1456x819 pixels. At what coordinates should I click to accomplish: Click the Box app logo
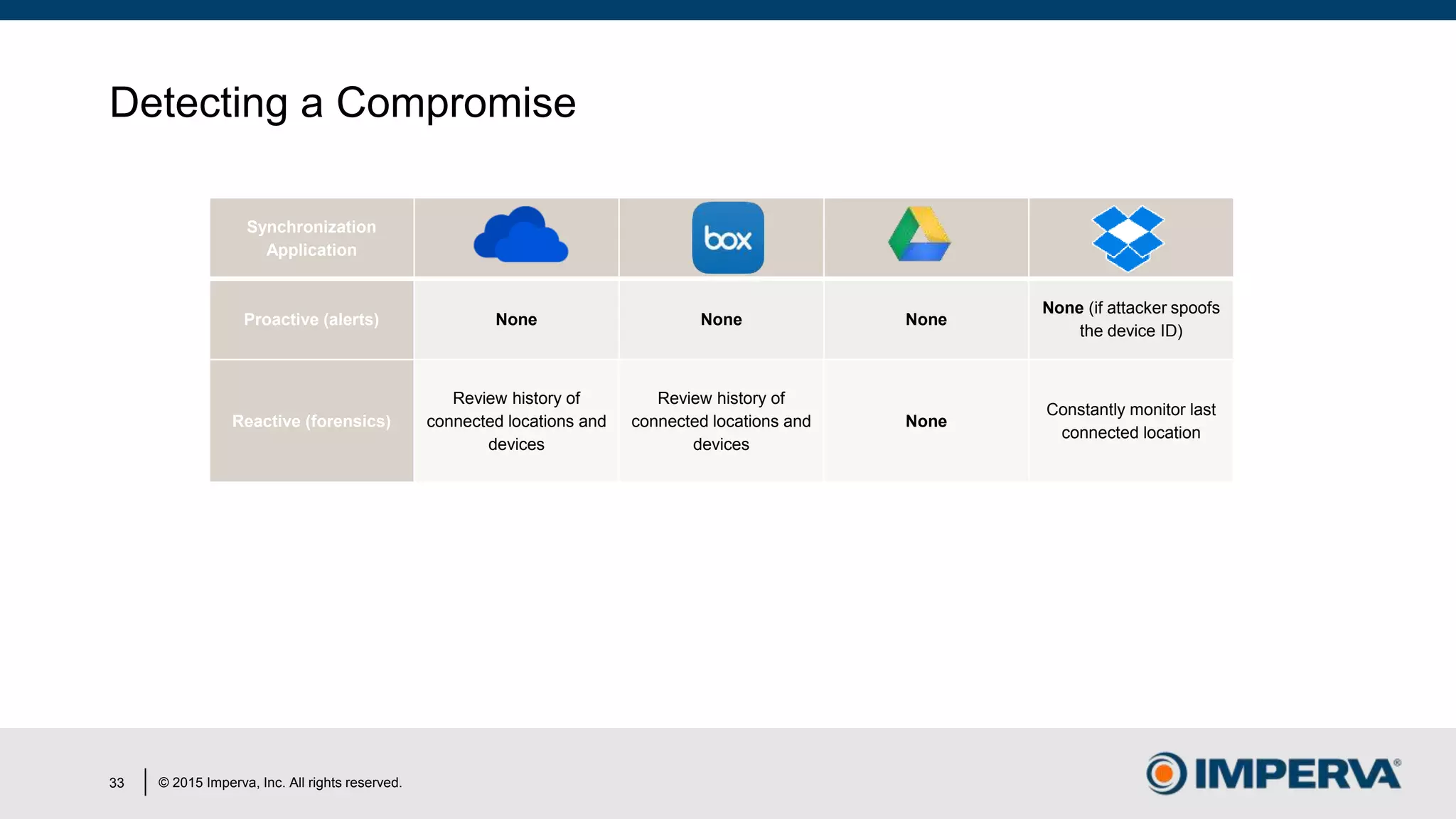pyautogui.click(x=727, y=237)
